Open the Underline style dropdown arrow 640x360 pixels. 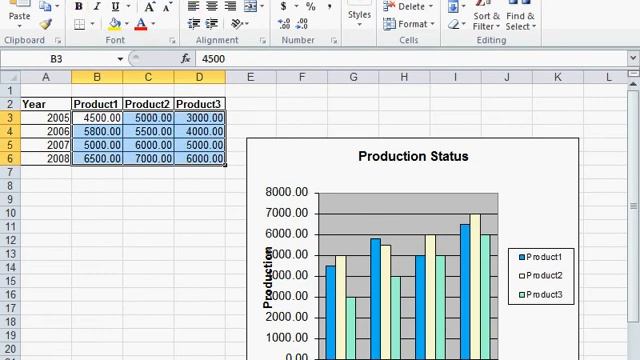pyautogui.click(x=129, y=6)
